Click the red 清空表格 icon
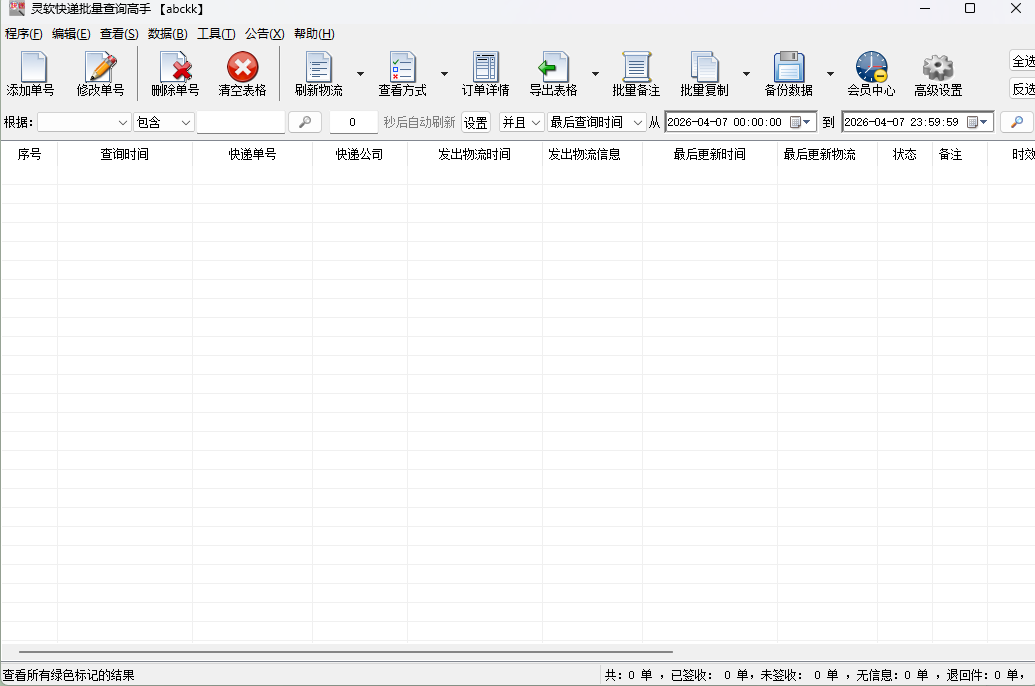The image size is (1035, 686). pos(242,68)
